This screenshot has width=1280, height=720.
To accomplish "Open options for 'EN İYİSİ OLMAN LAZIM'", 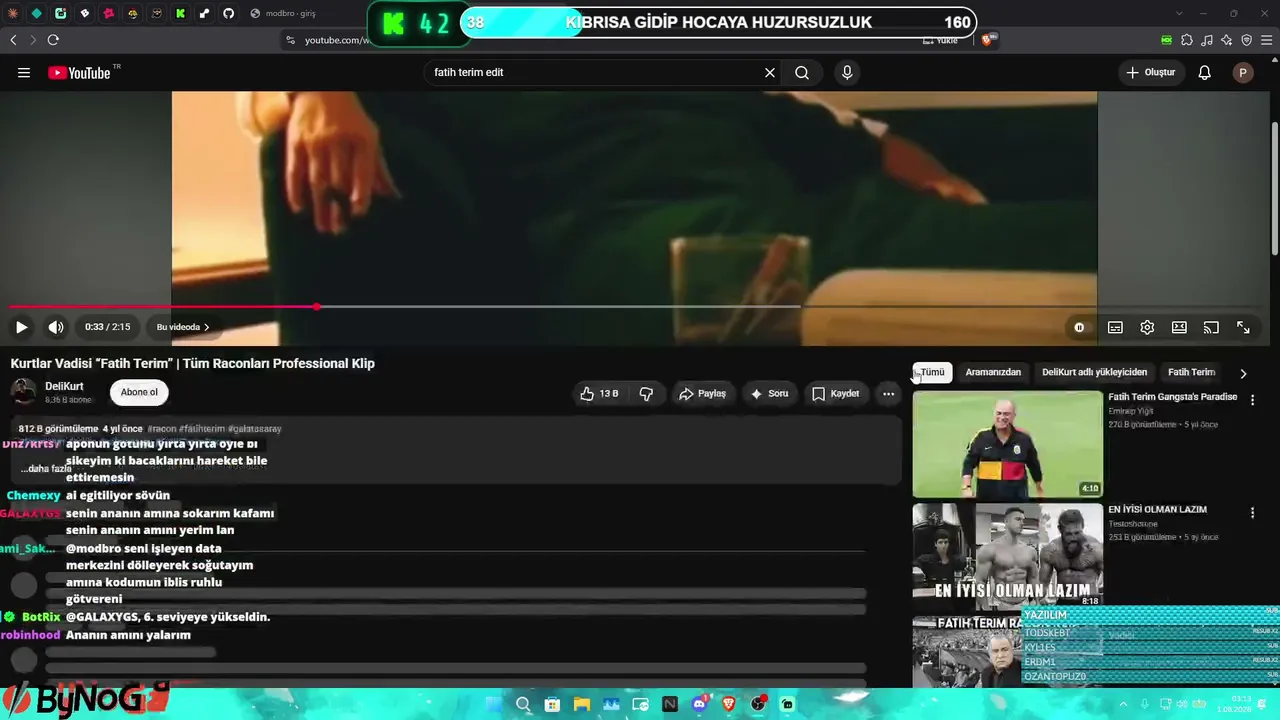I will coord(1252,513).
